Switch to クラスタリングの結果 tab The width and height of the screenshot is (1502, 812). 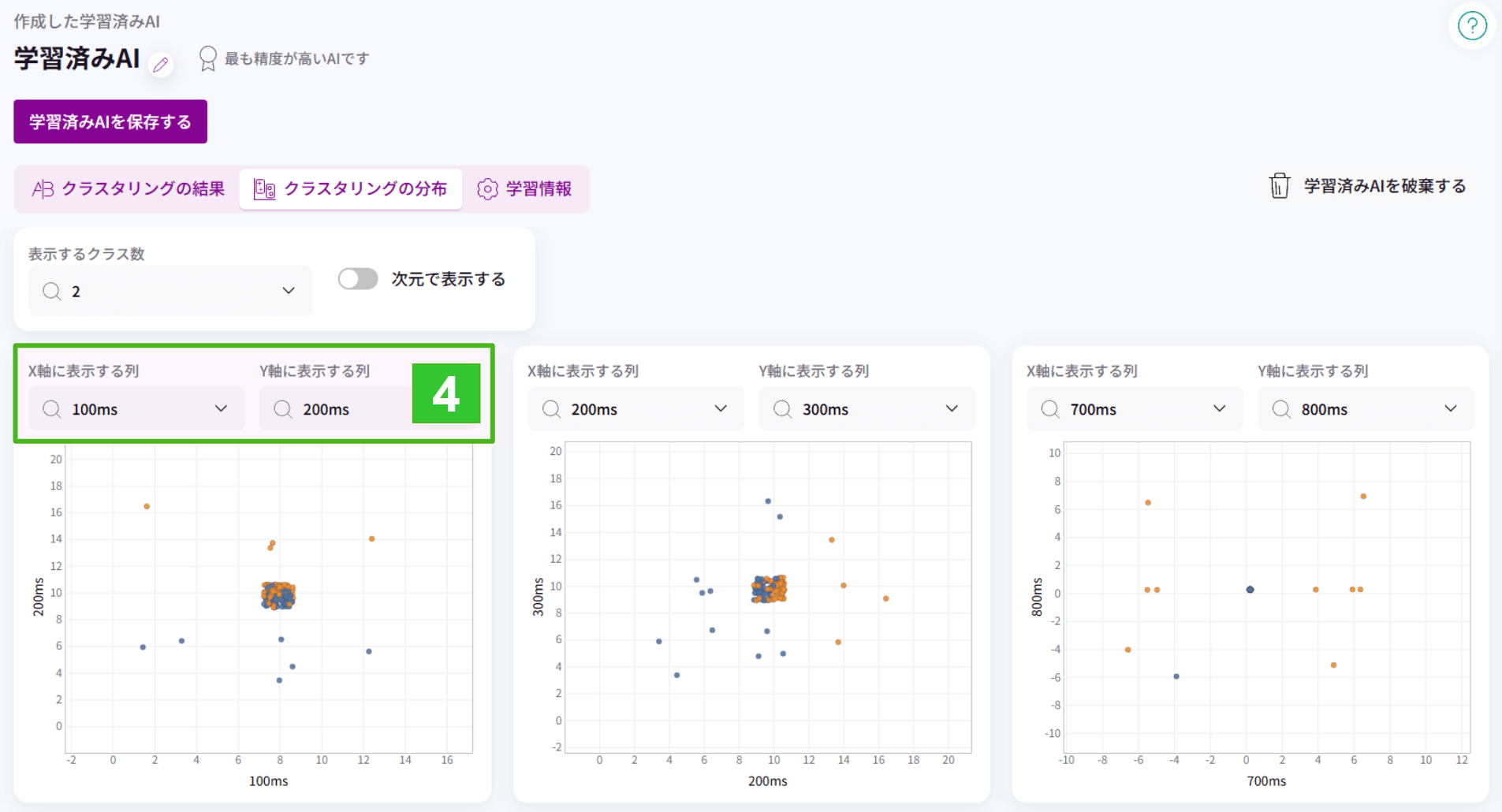pos(129,189)
